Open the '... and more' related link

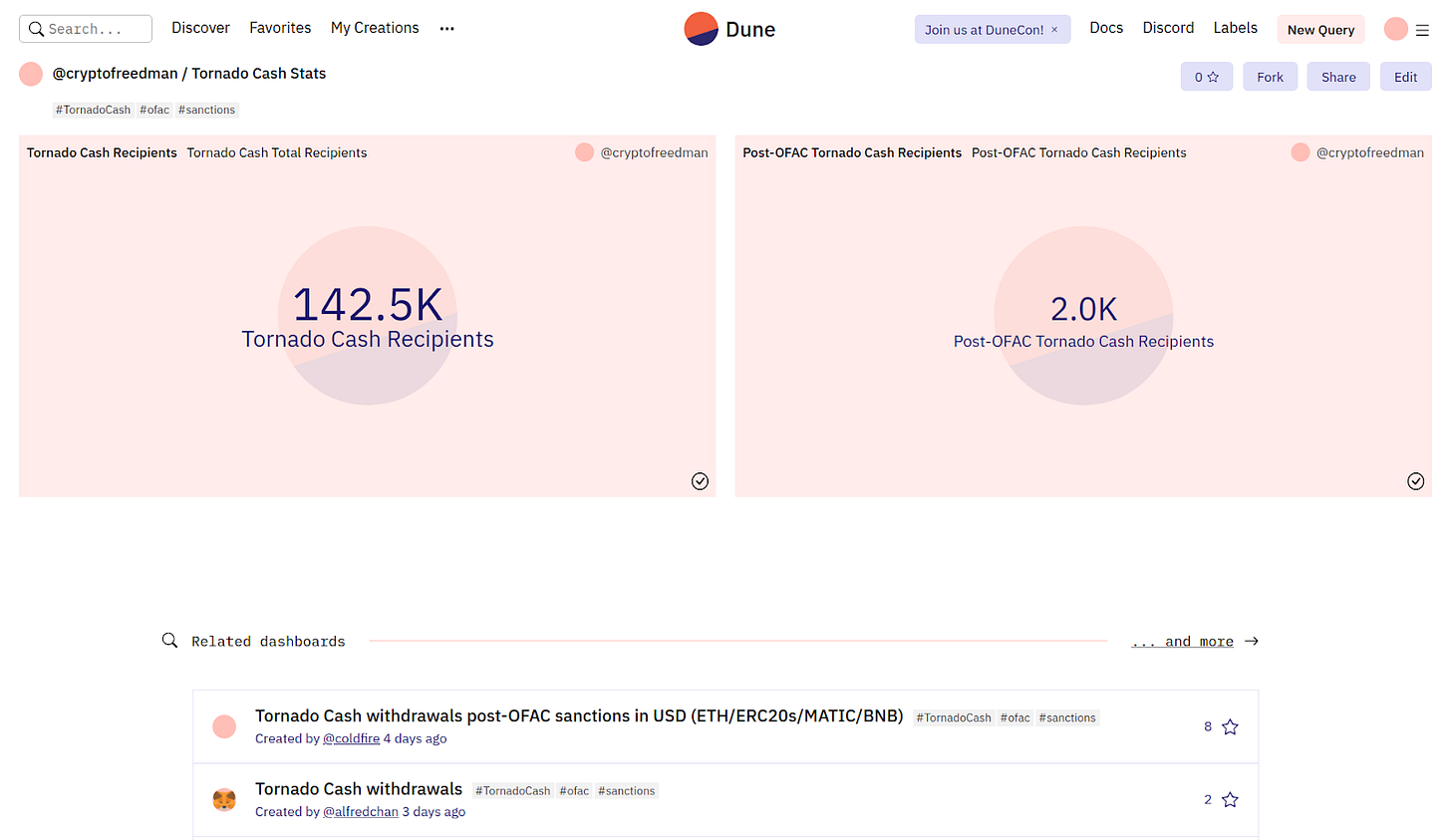point(1183,641)
